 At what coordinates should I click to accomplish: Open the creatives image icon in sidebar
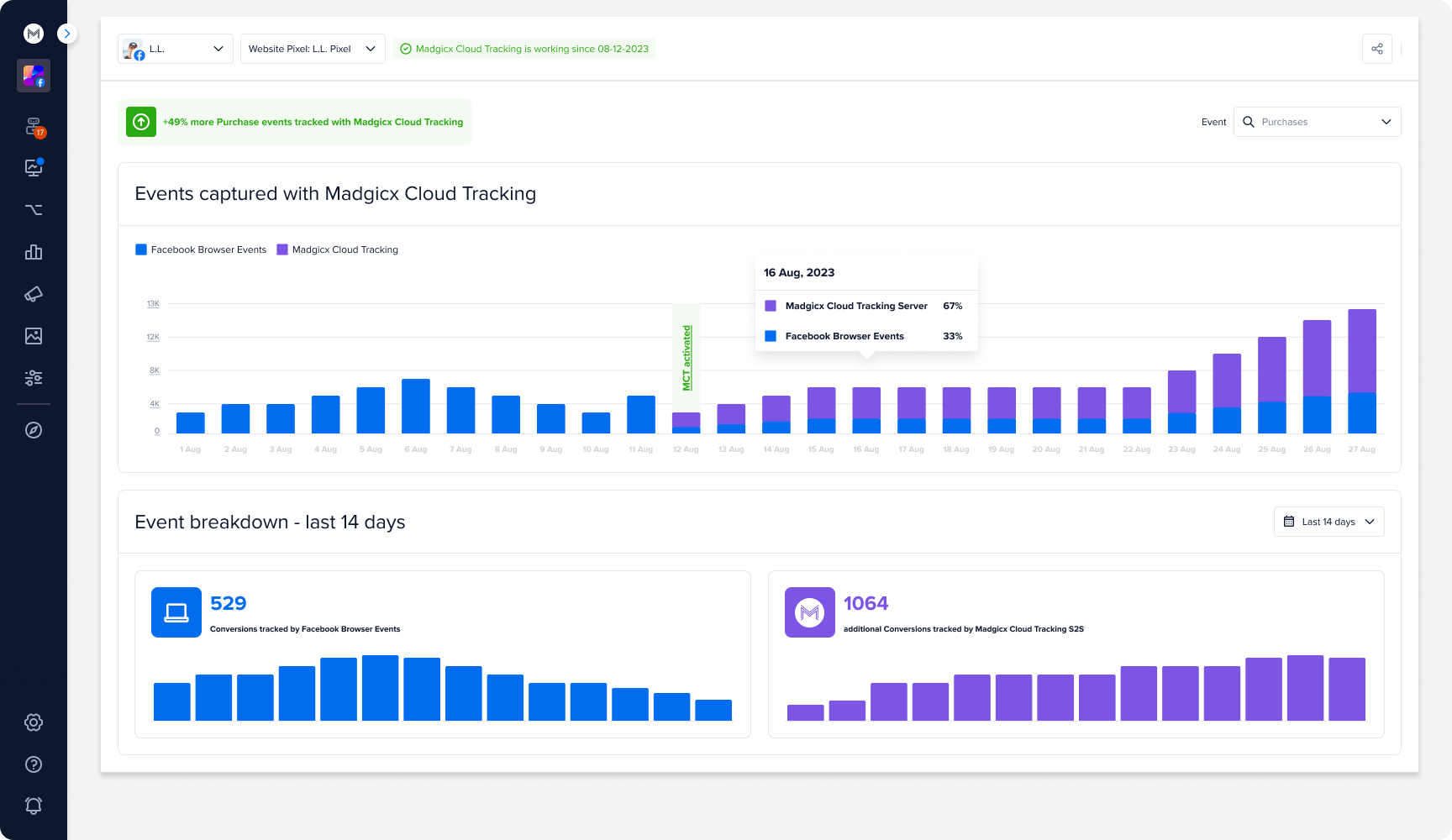click(34, 336)
